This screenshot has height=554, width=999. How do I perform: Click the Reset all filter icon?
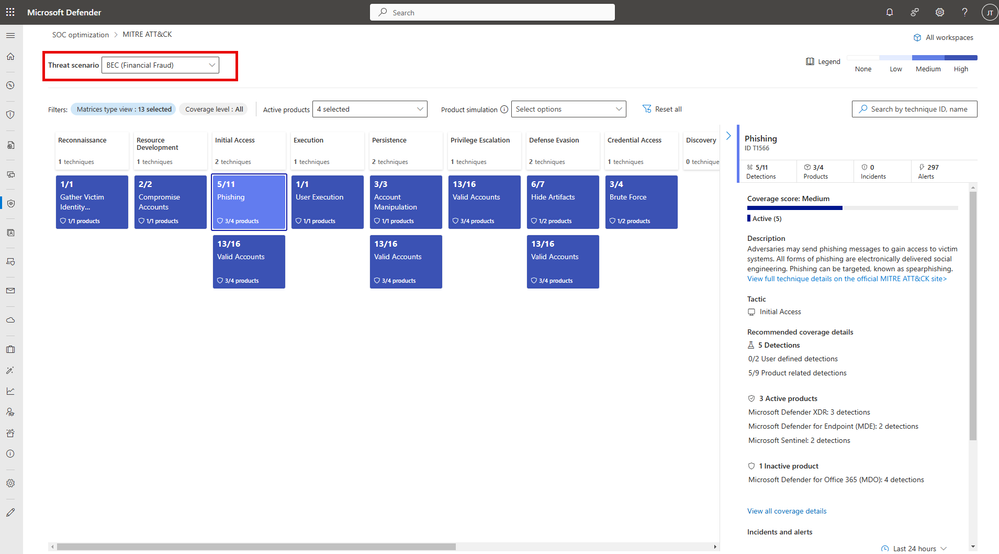647,109
